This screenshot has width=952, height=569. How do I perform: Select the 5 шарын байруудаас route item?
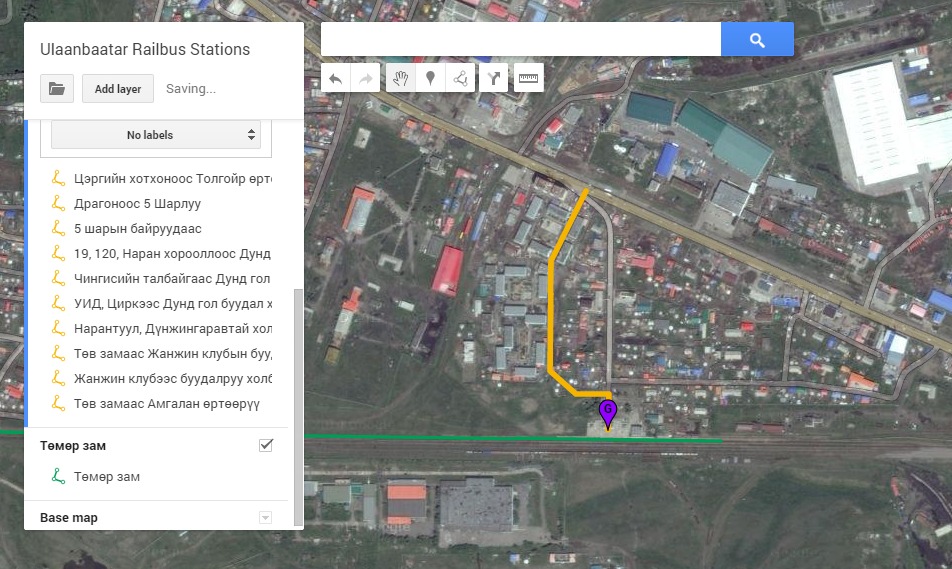tap(137, 229)
